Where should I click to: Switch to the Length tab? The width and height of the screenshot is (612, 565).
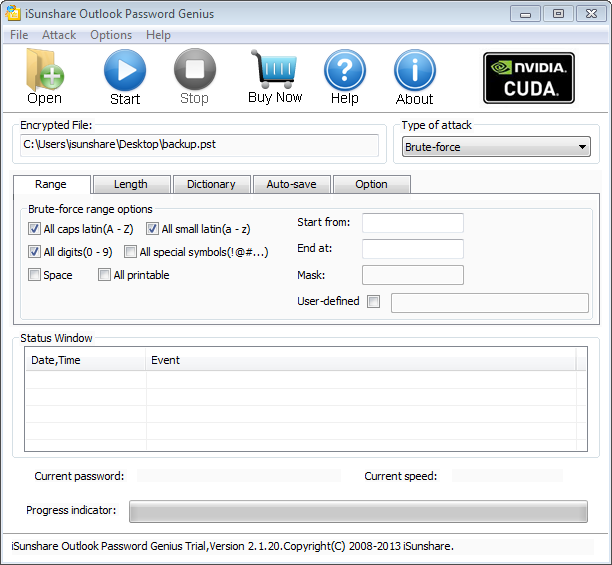[x=132, y=184]
